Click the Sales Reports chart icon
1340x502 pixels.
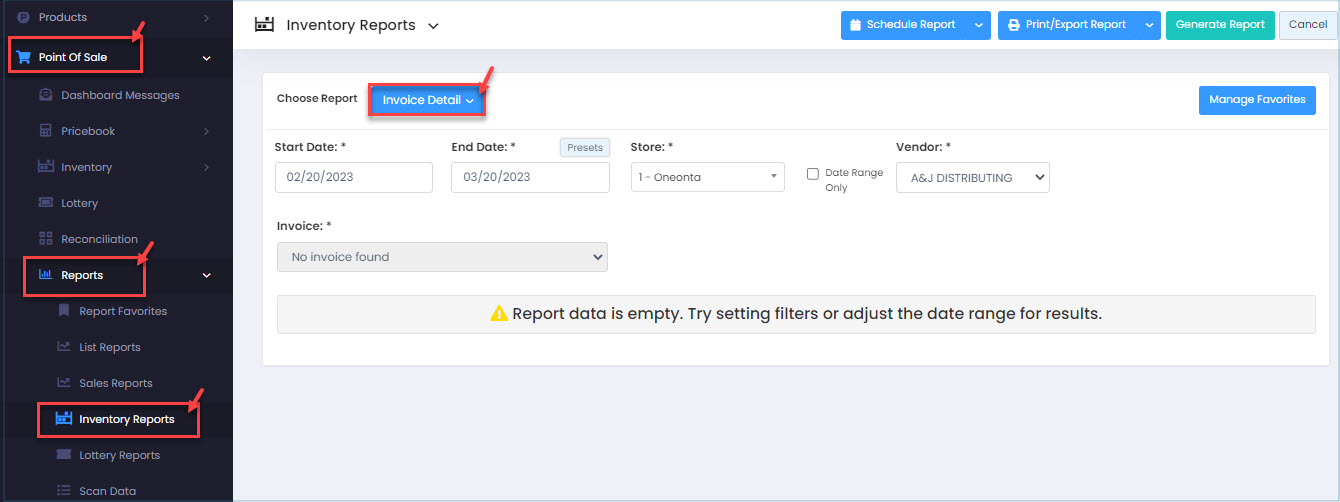coord(63,383)
